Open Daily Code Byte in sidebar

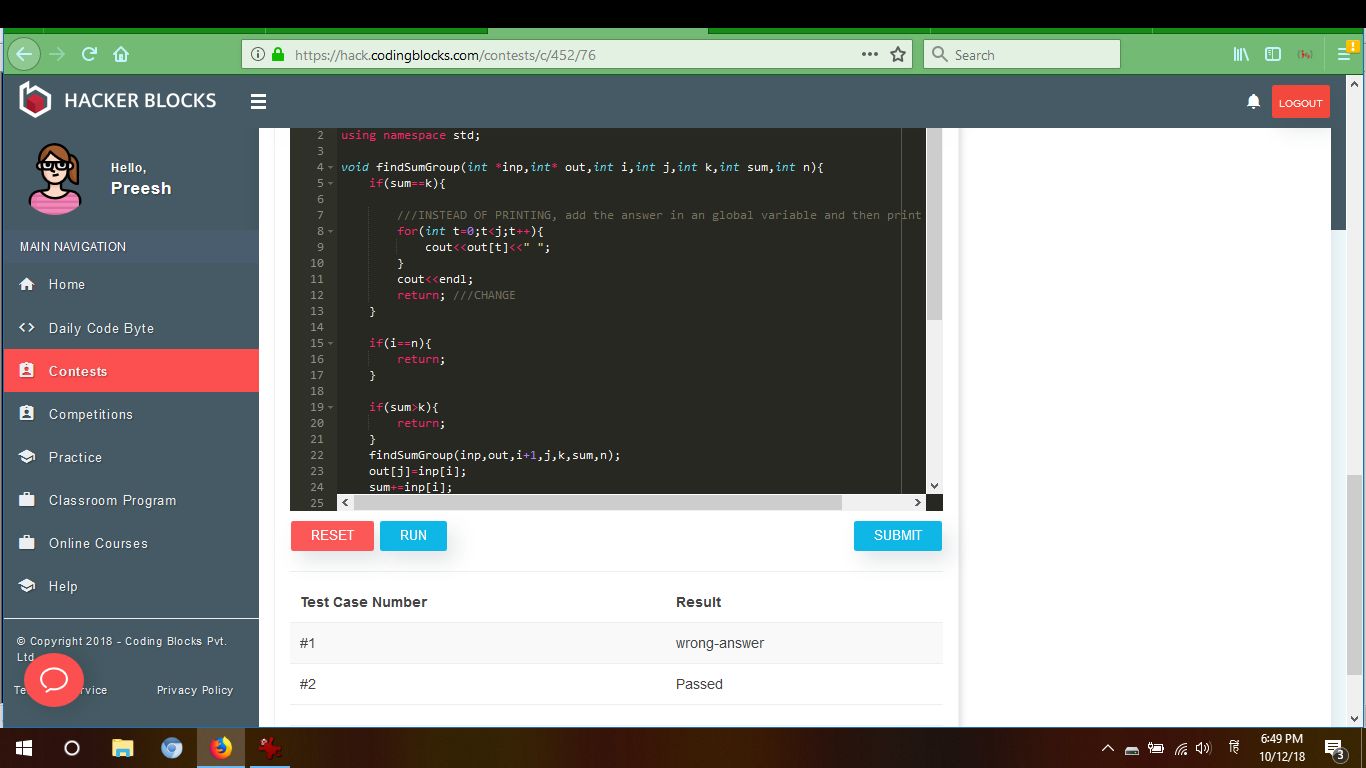[x=101, y=328]
